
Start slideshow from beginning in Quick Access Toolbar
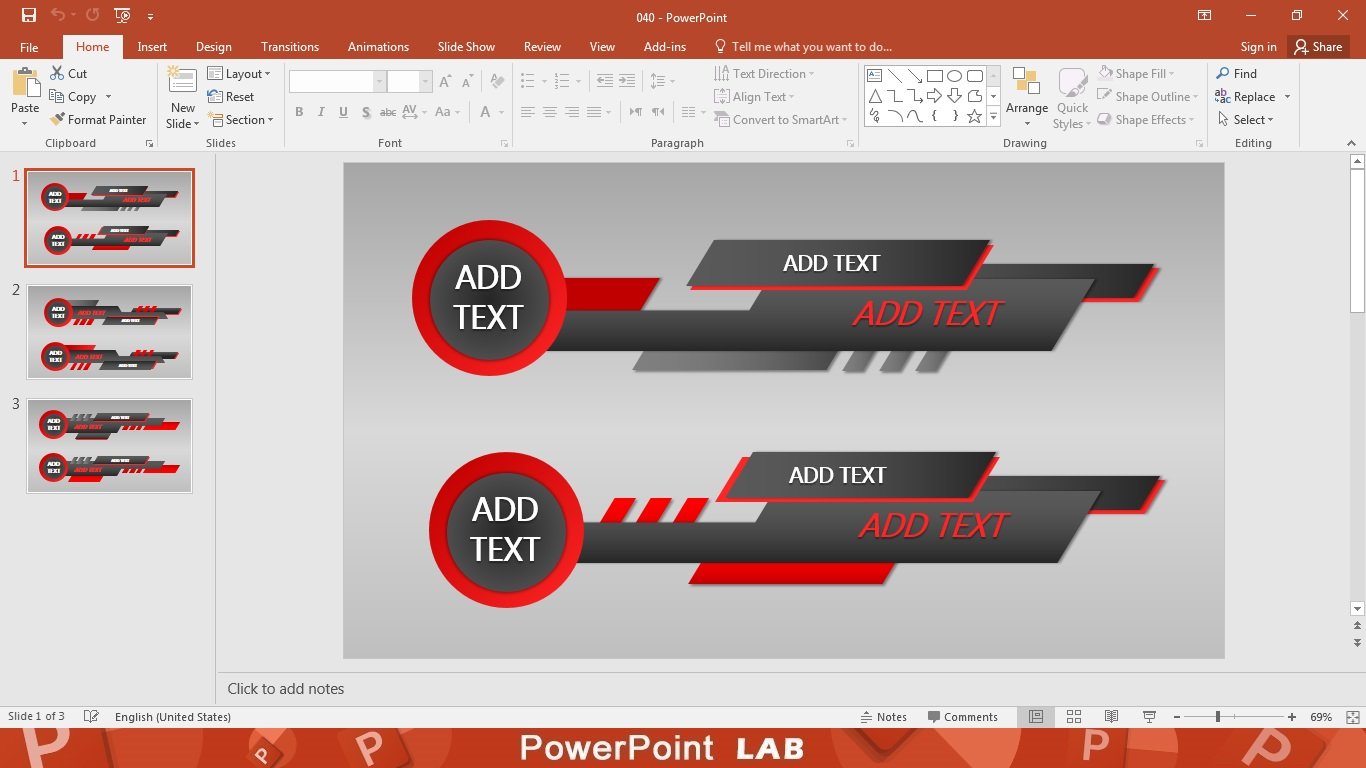(x=122, y=16)
